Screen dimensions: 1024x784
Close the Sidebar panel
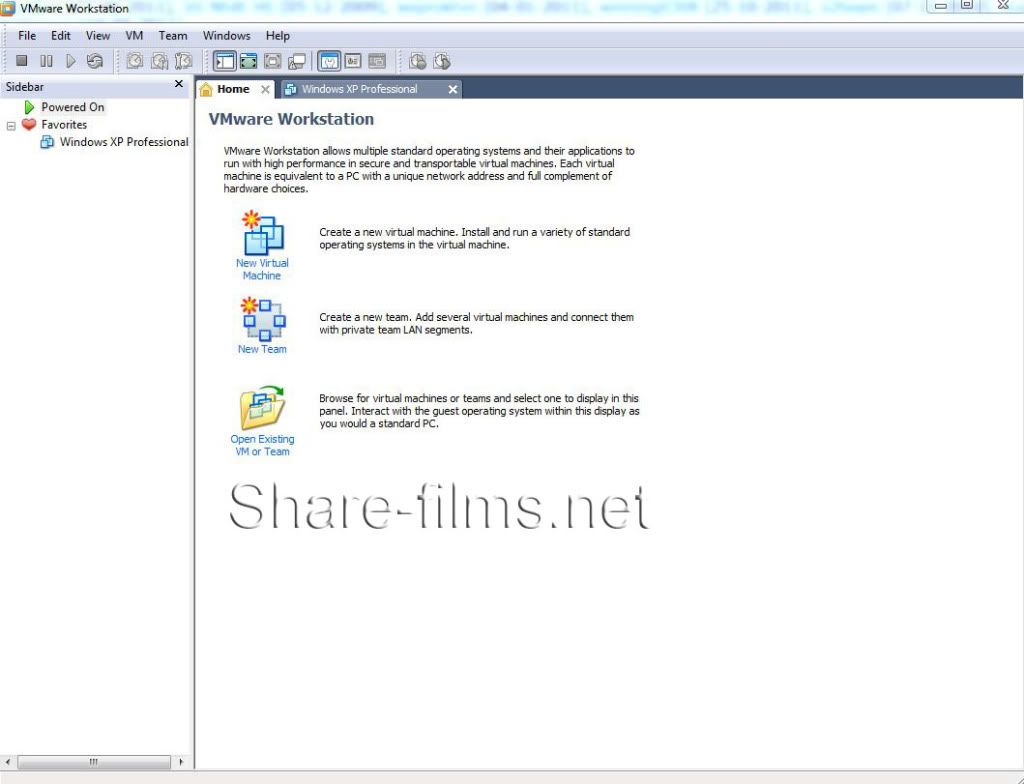point(179,84)
